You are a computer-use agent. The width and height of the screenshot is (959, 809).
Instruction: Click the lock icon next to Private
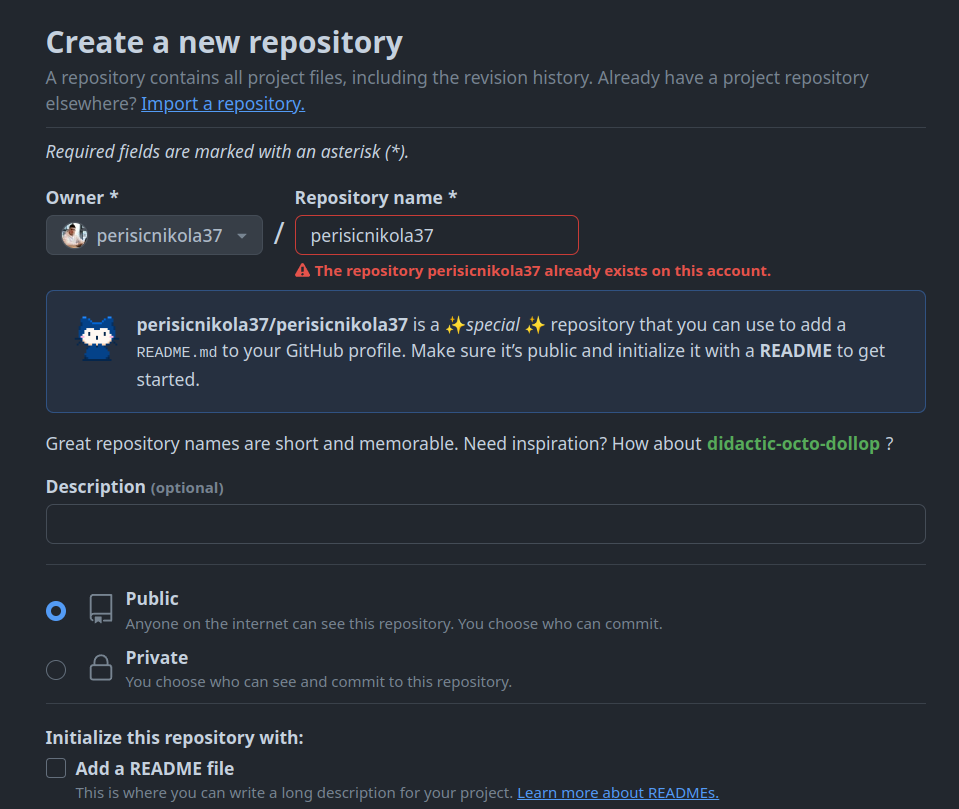(100, 668)
